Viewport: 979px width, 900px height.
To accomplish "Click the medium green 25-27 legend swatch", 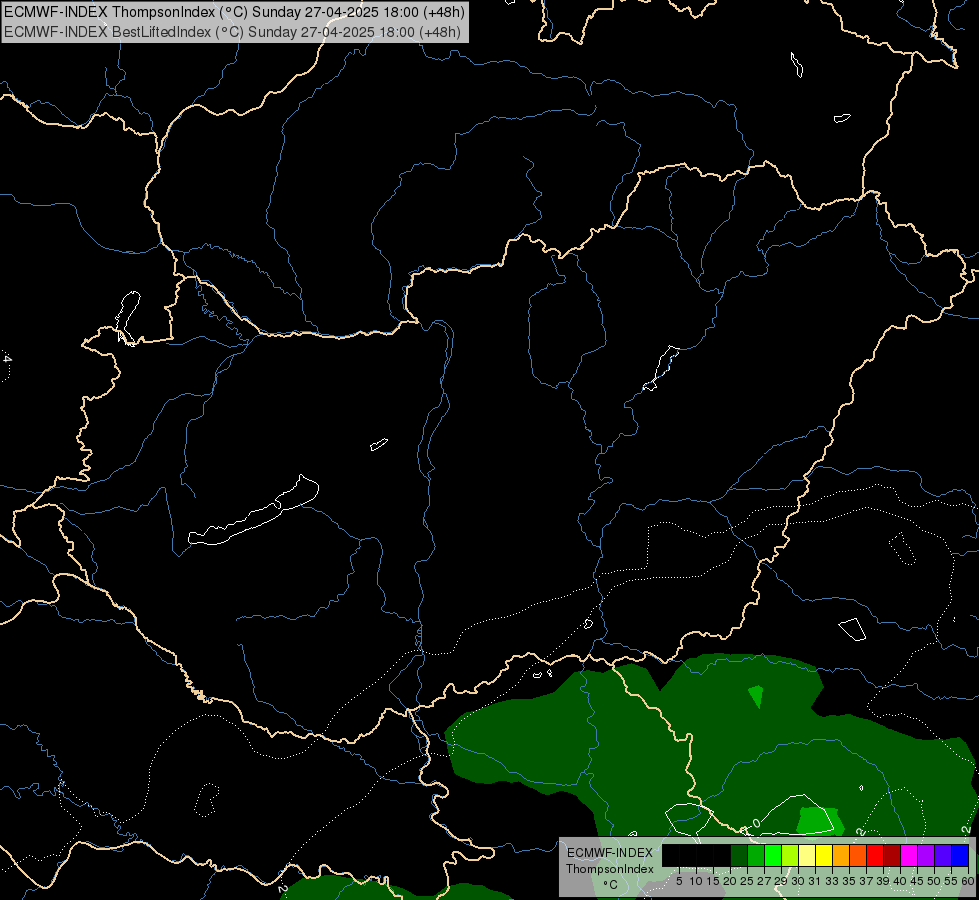I will [x=756, y=855].
